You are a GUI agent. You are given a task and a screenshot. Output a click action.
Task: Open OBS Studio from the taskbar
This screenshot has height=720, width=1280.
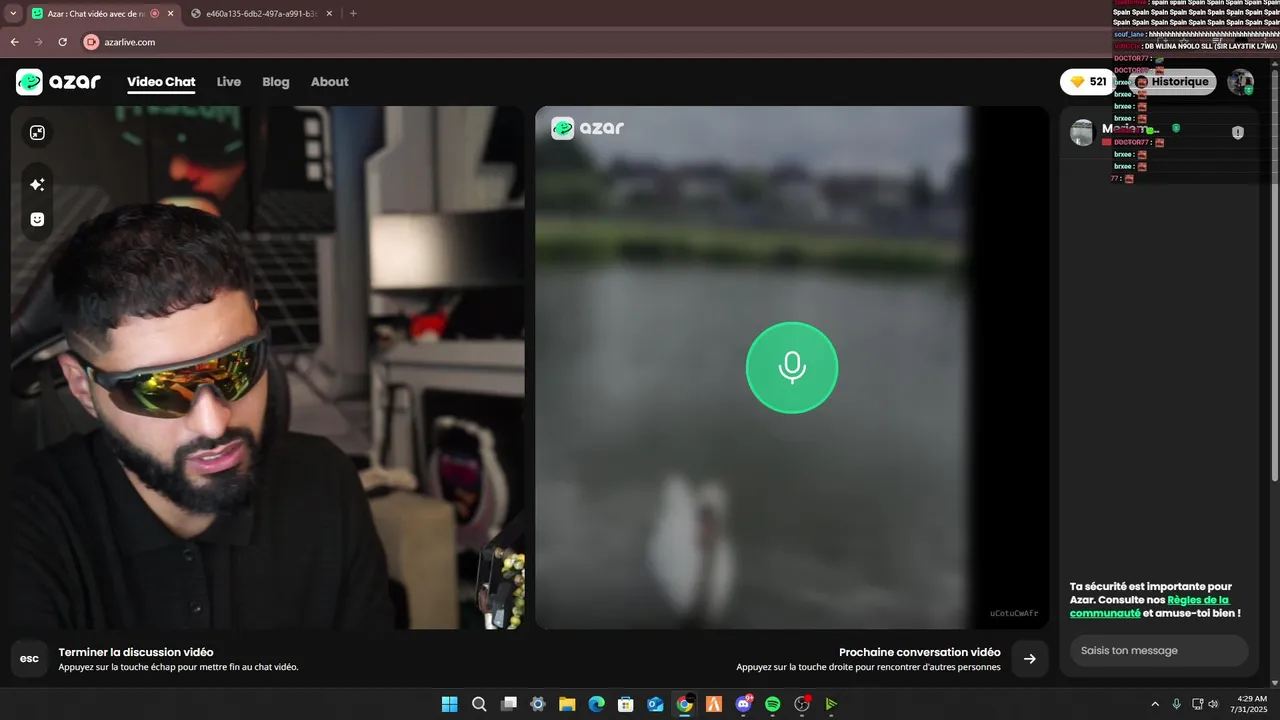[802, 704]
